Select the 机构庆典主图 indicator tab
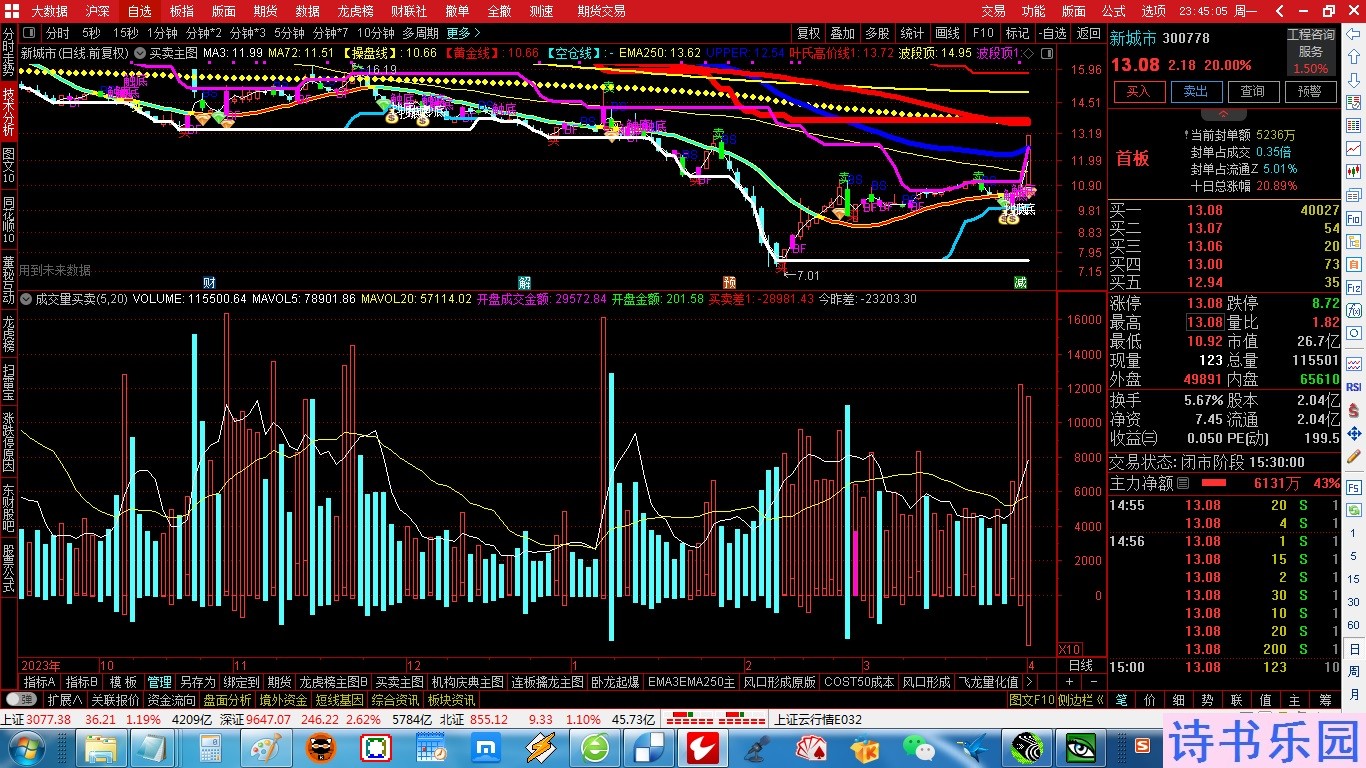Image resolution: width=1366 pixels, height=768 pixels. pyautogui.click(x=468, y=682)
